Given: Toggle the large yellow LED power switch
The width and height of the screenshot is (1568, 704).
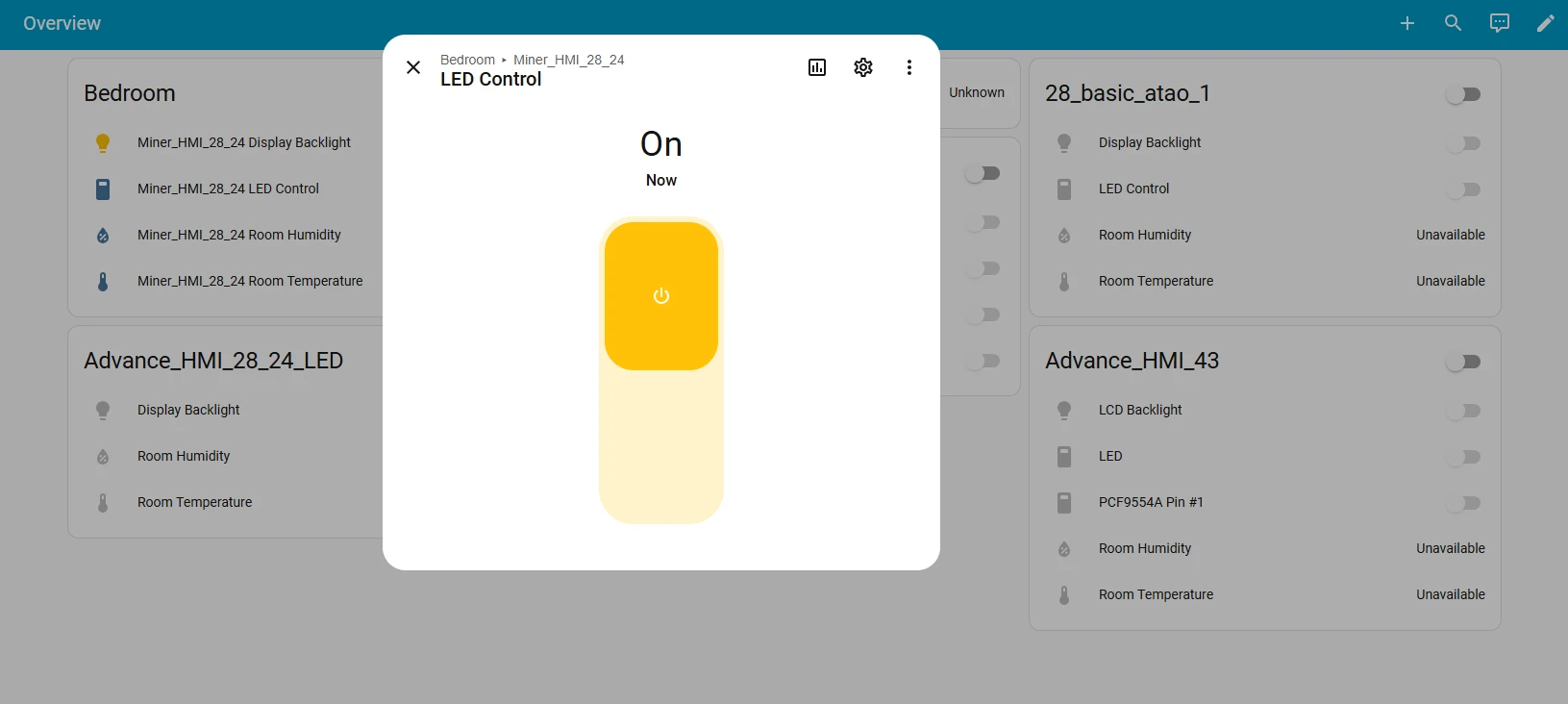Looking at the screenshot, I should 661,296.
